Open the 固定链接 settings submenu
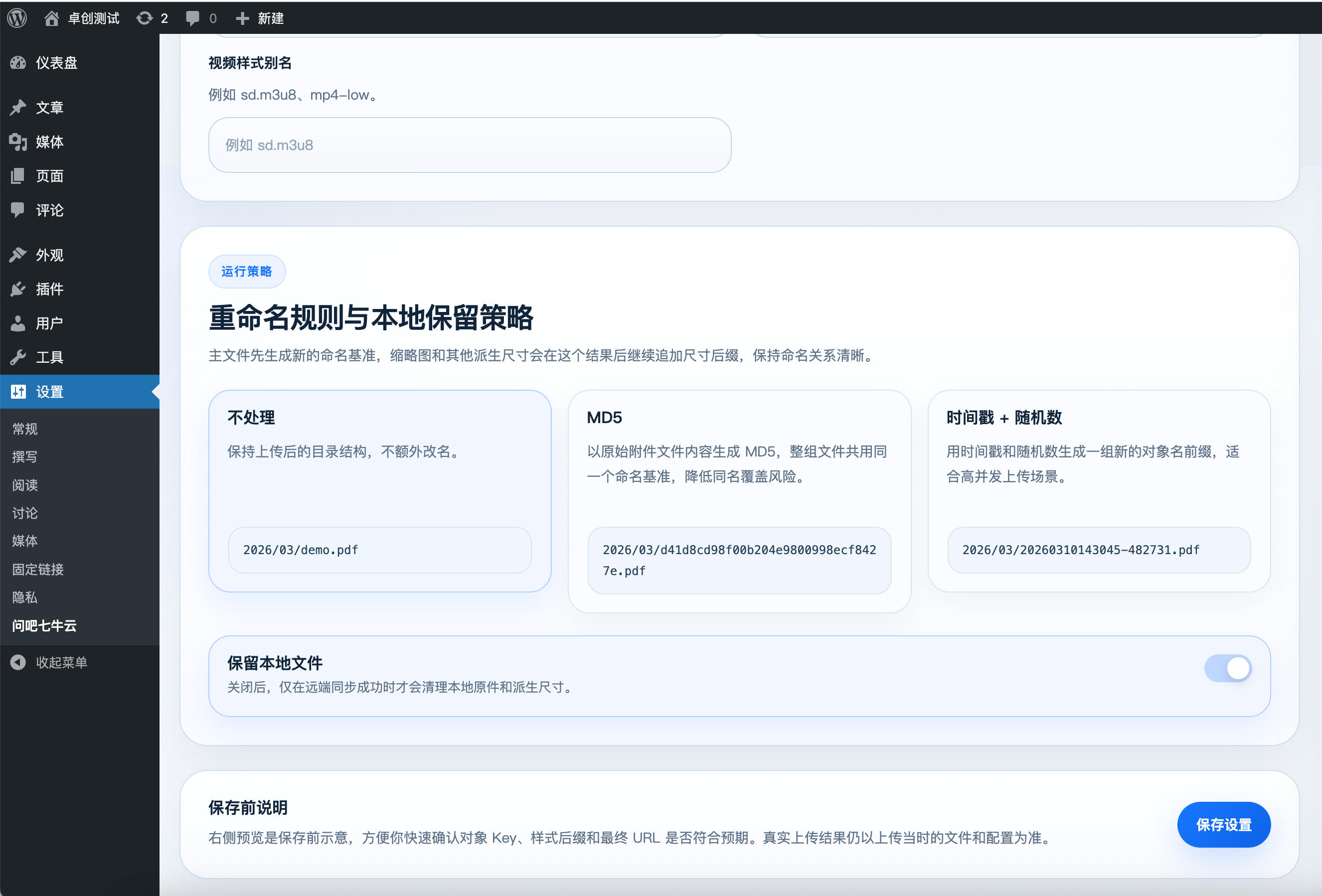1322x896 pixels. click(38, 569)
